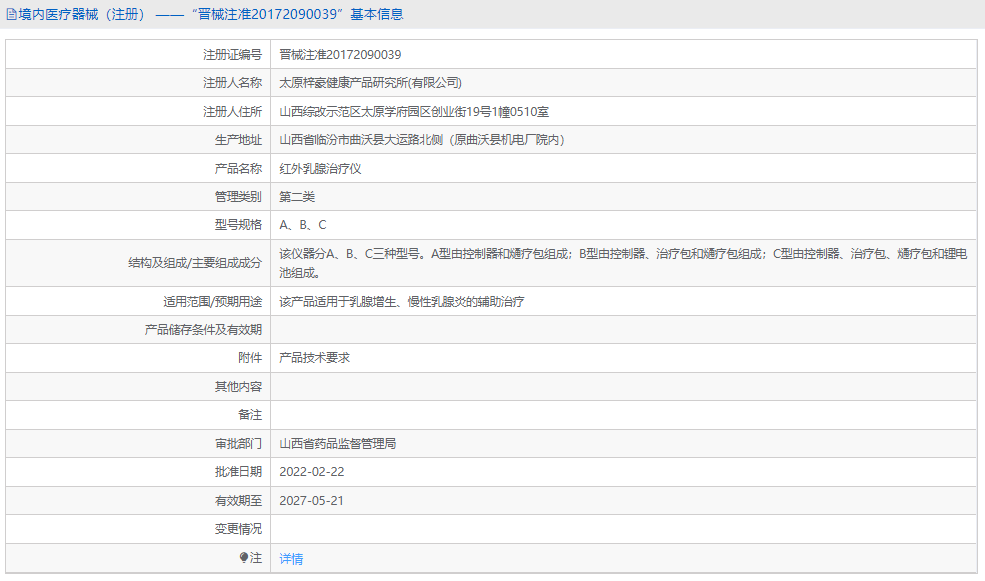Screen dimensions: 985x581
Task: Click product name 红外乳腺治疗仪
Action: 320,168
